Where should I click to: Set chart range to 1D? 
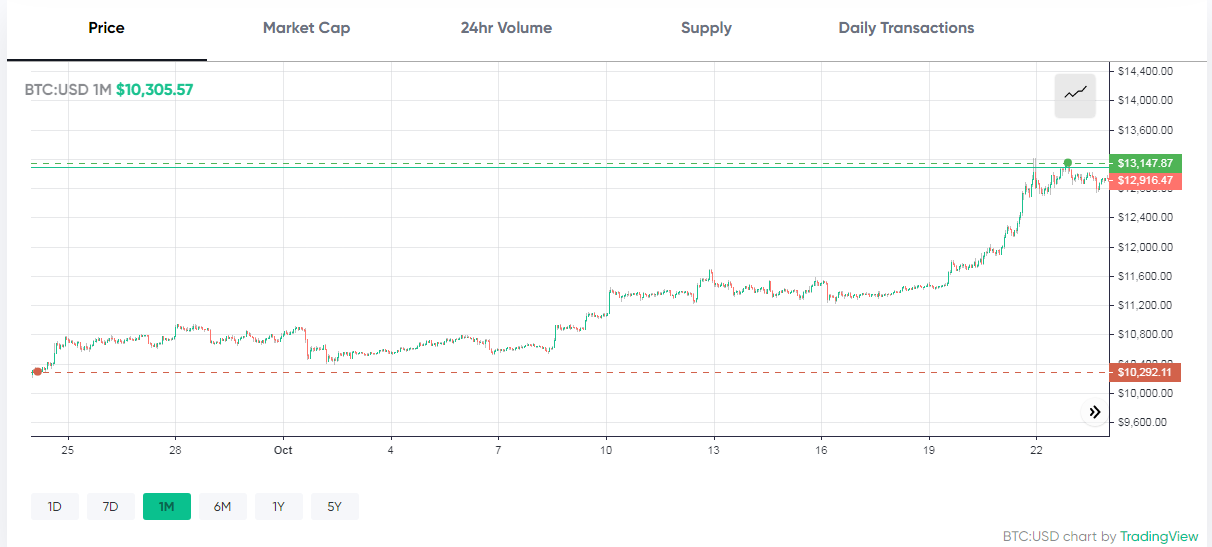(x=55, y=507)
